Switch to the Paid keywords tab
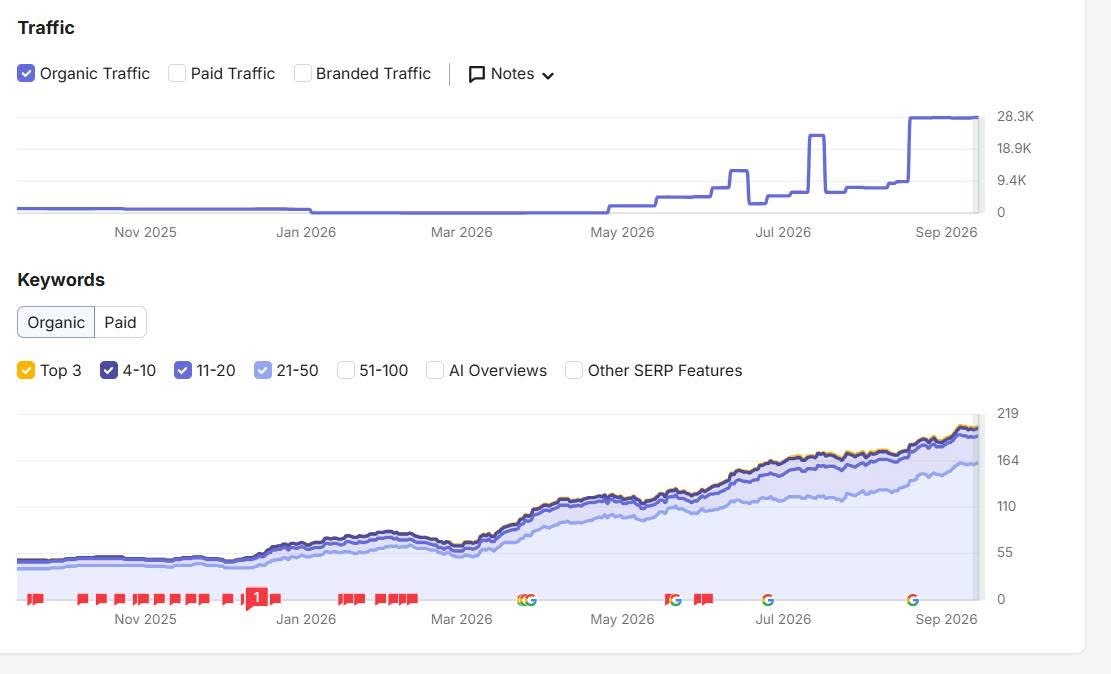This screenshot has height=674, width=1111. tap(120, 322)
